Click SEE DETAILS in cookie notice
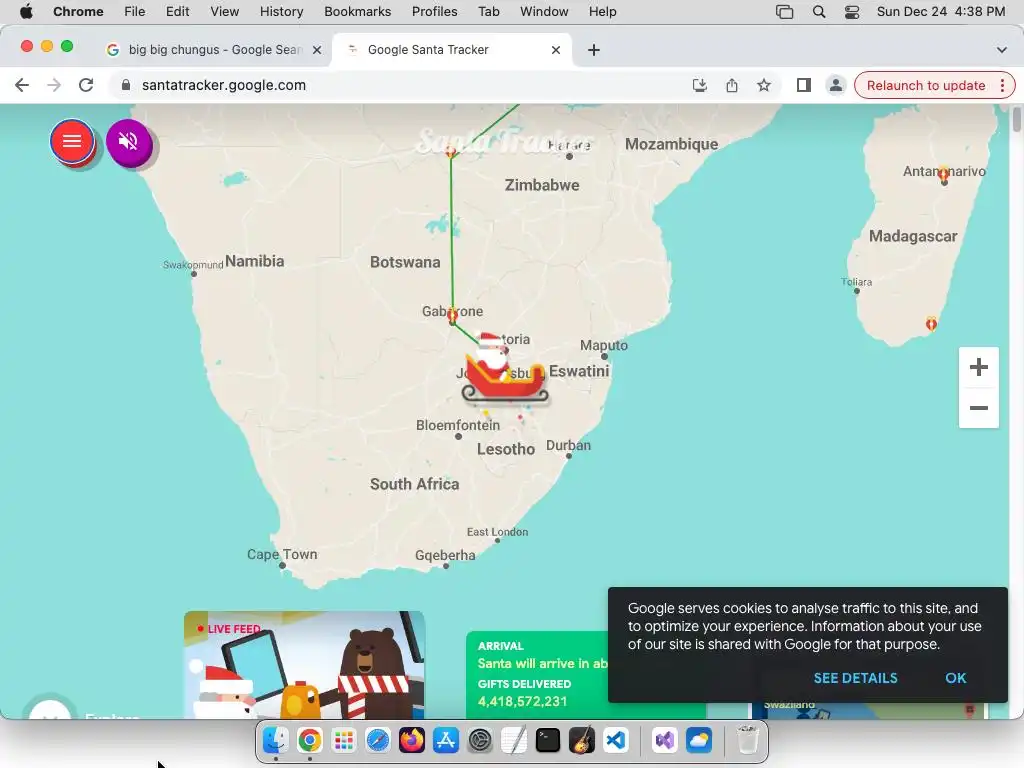The width and height of the screenshot is (1024, 768). 855,678
